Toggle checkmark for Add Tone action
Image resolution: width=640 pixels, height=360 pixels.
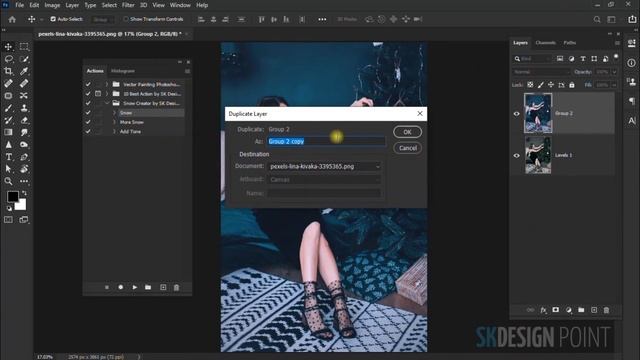[x=88, y=131]
